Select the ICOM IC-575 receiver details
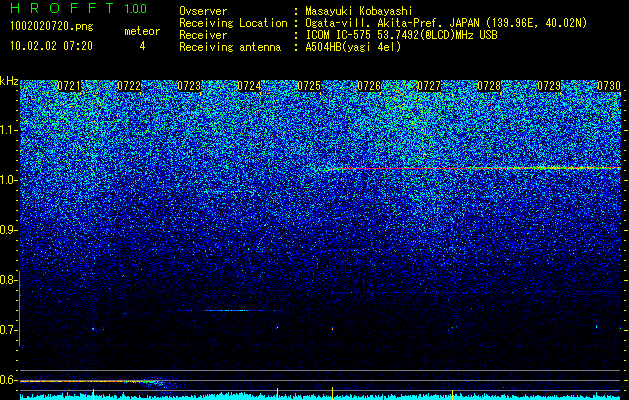 401,35
